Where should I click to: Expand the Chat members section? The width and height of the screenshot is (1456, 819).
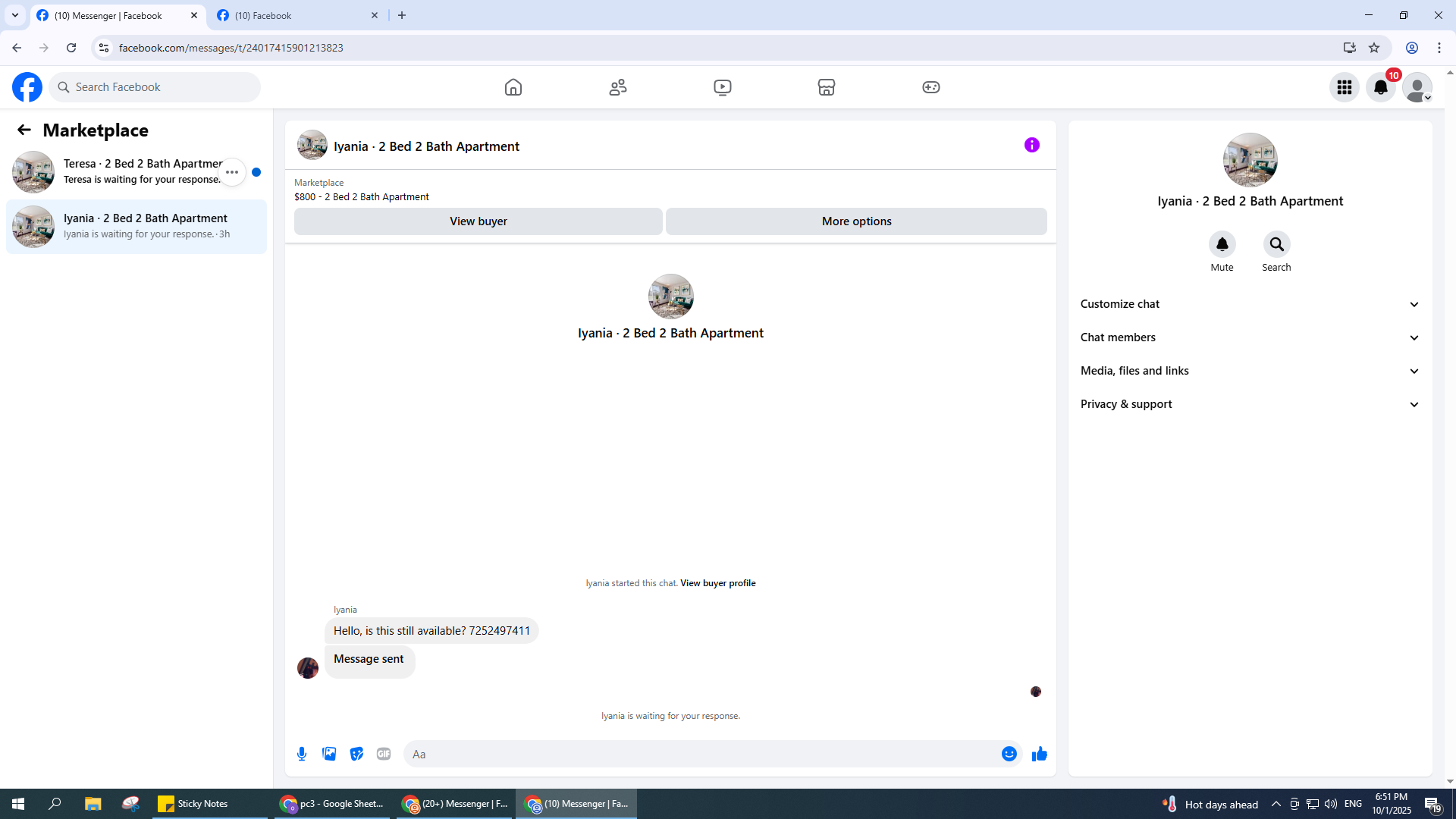[x=1250, y=337]
